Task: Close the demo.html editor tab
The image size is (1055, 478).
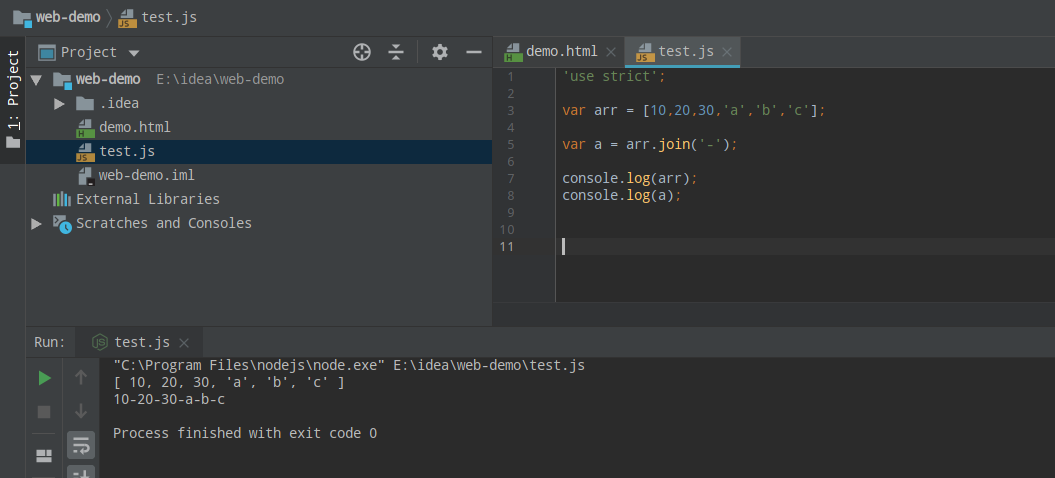Action: click(611, 52)
